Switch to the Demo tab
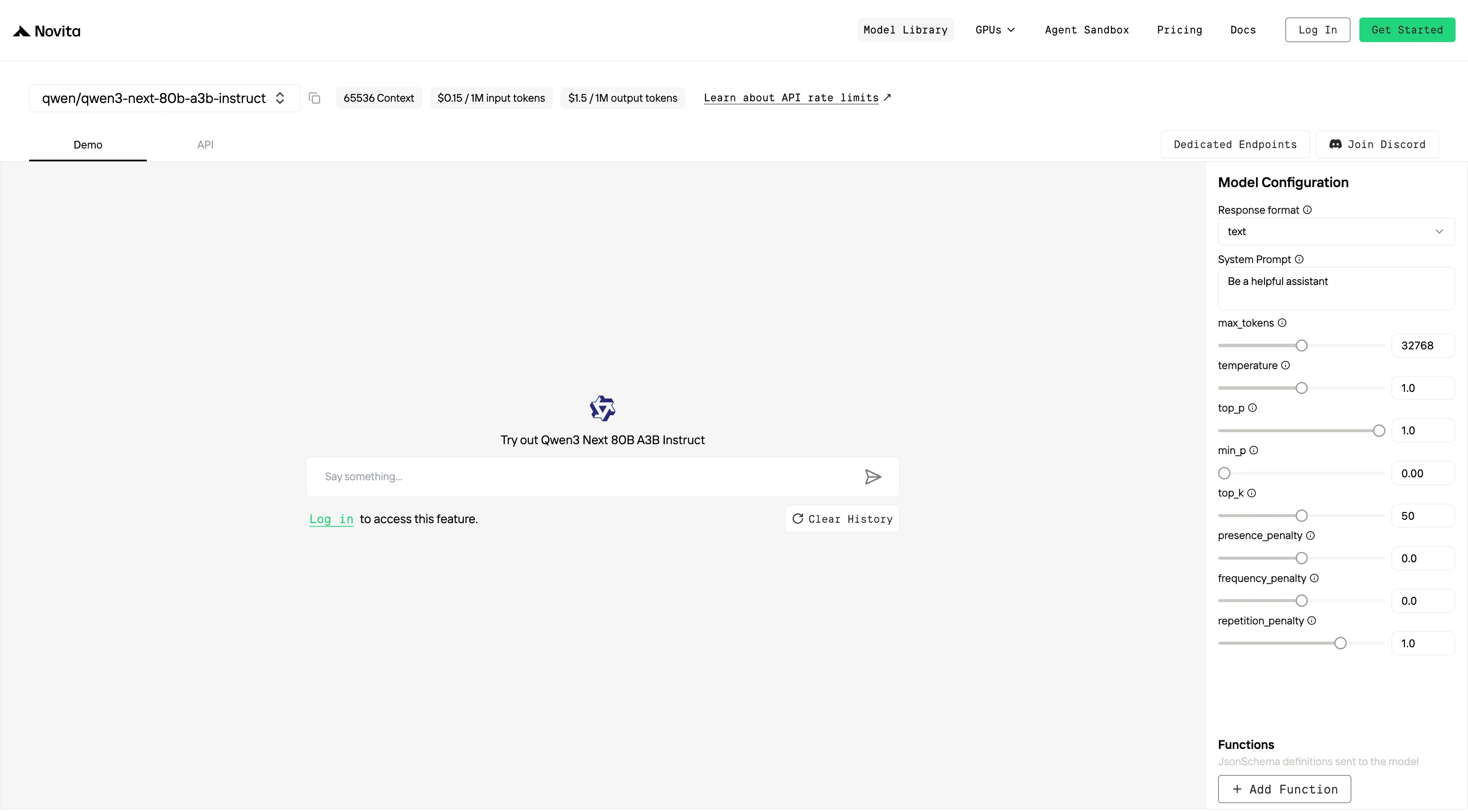This screenshot has width=1468, height=812. 88,145
